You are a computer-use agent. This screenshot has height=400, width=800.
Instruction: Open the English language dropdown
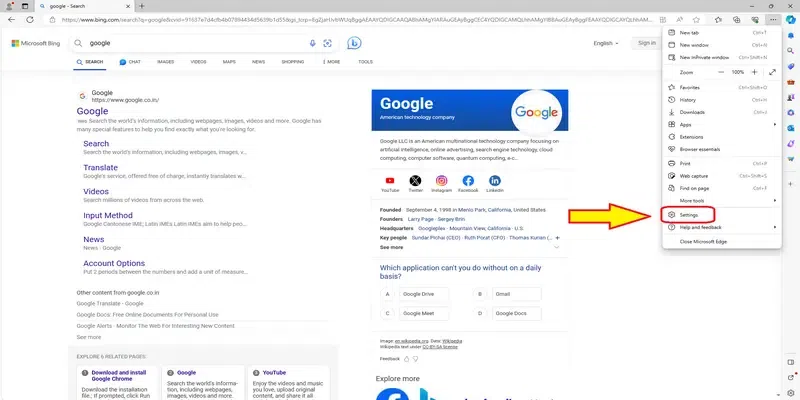(x=606, y=43)
